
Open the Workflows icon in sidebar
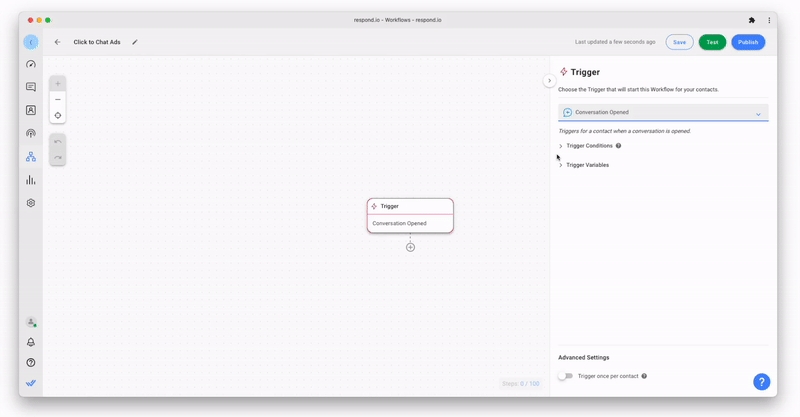[31, 157]
